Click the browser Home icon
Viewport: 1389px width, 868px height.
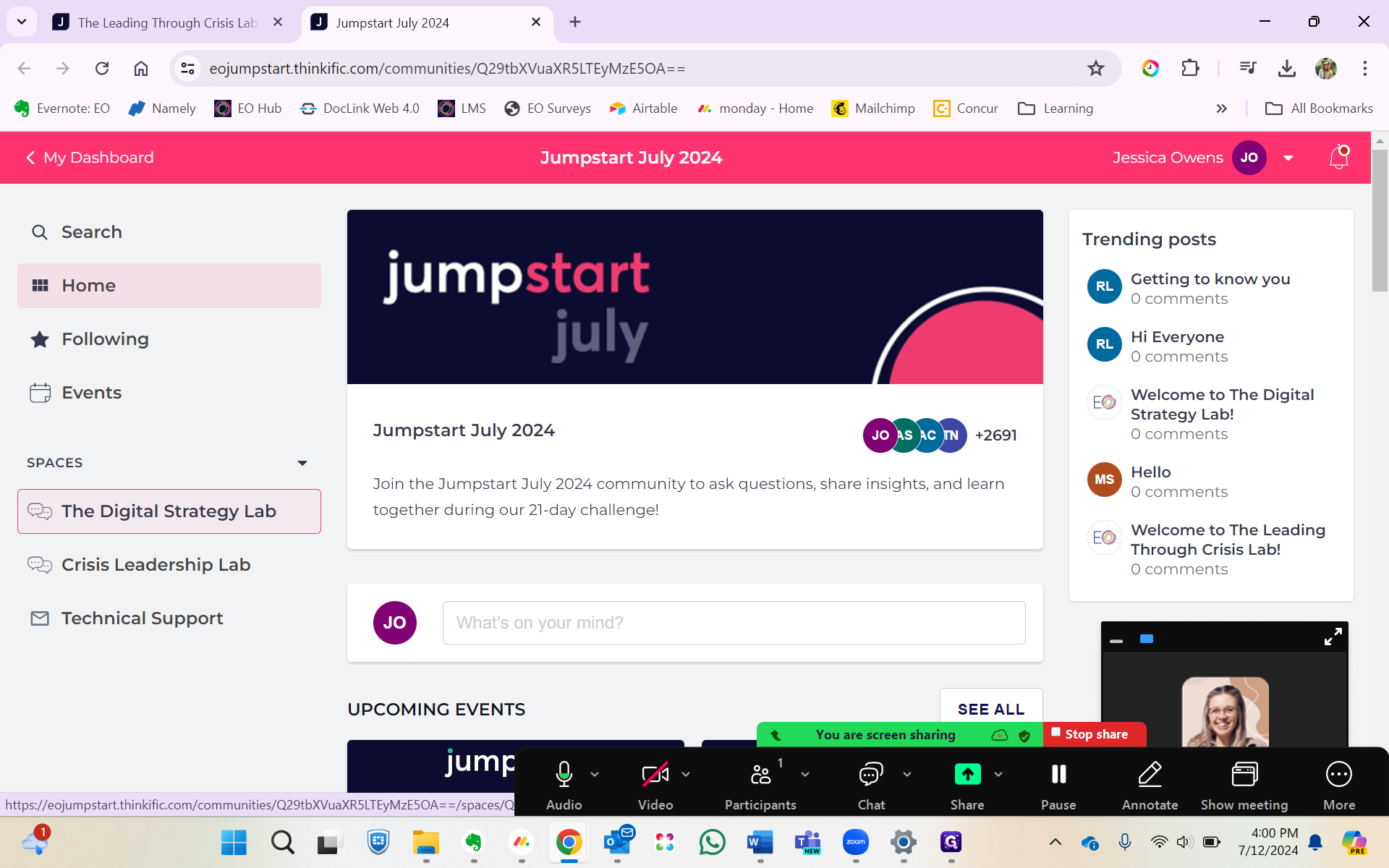pyautogui.click(x=141, y=68)
